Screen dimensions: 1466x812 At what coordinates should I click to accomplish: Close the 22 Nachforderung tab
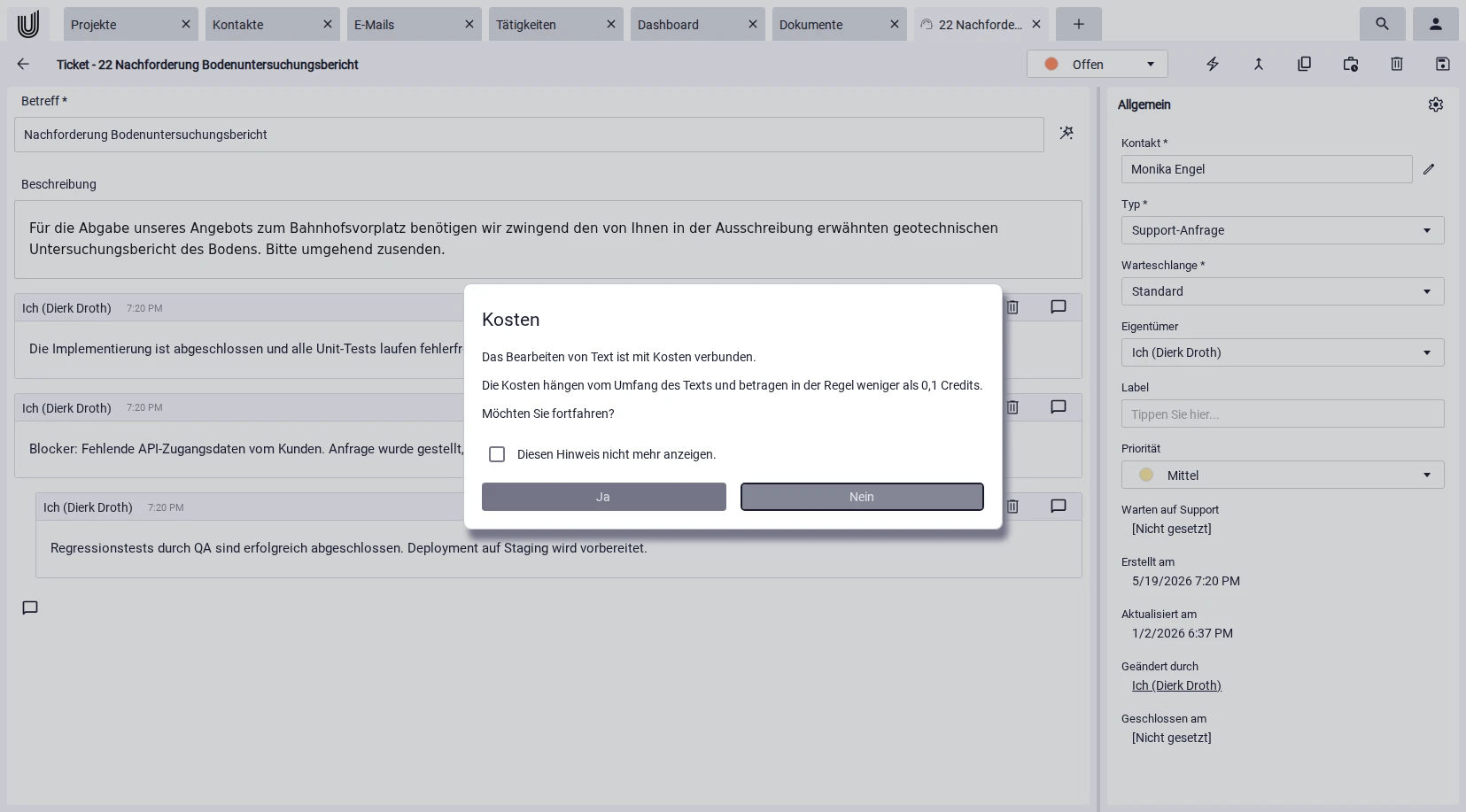(x=1036, y=24)
